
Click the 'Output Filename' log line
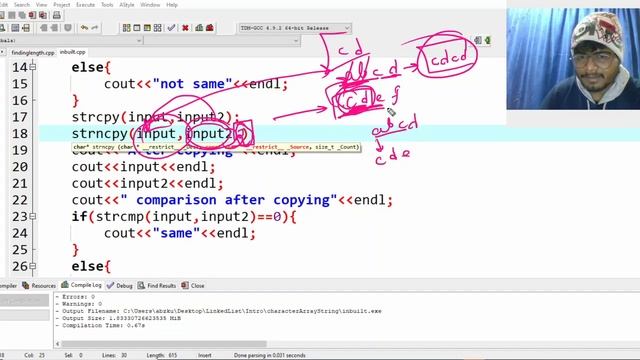(x=219, y=311)
